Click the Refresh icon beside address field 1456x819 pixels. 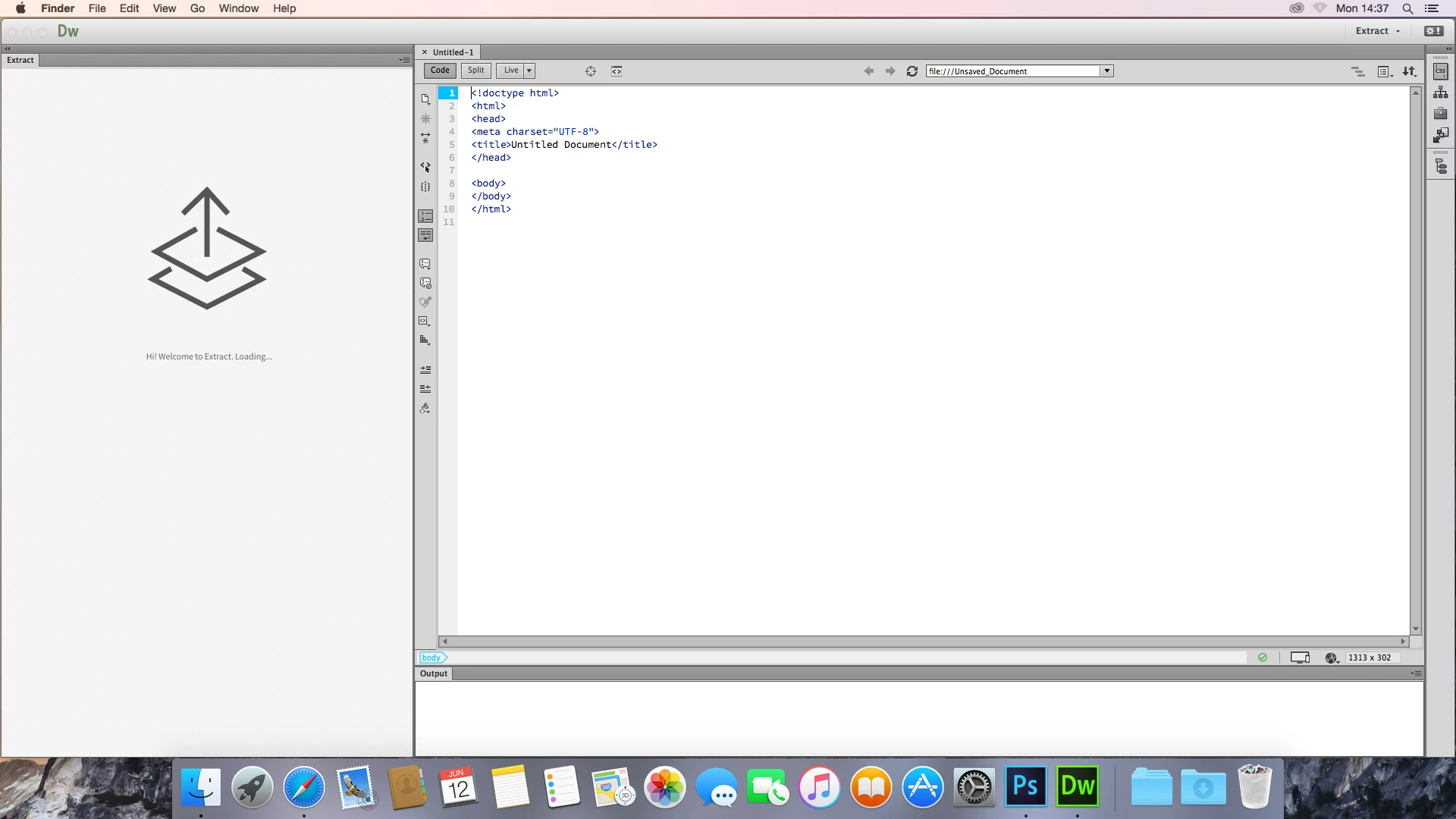(912, 71)
